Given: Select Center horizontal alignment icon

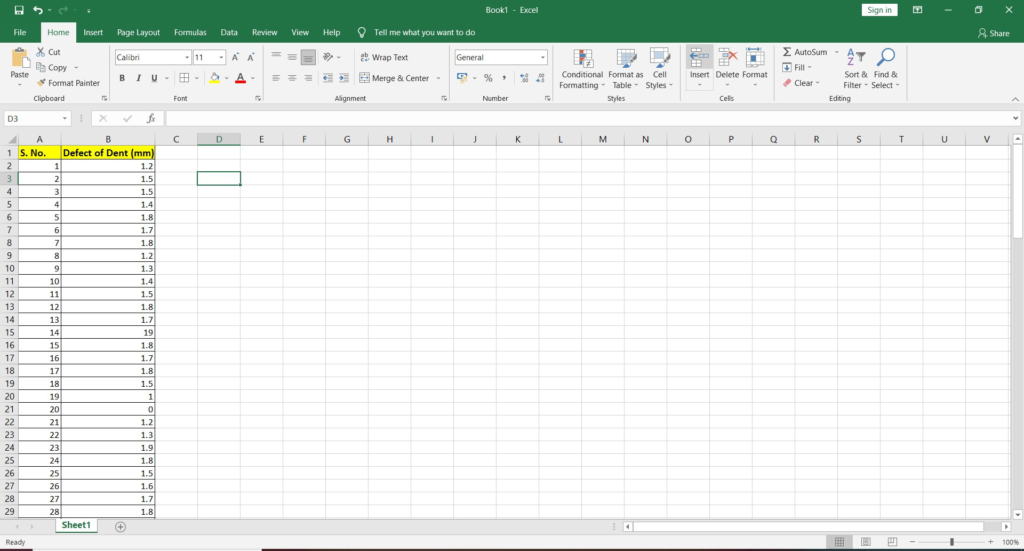Looking at the screenshot, I should (x=292, y=78).
